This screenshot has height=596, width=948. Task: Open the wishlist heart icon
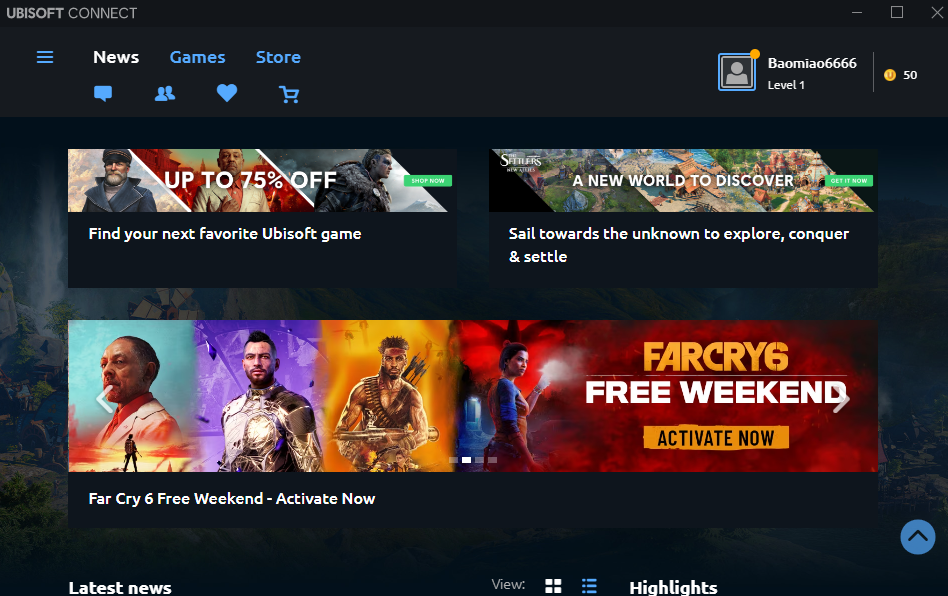[227, 92]
